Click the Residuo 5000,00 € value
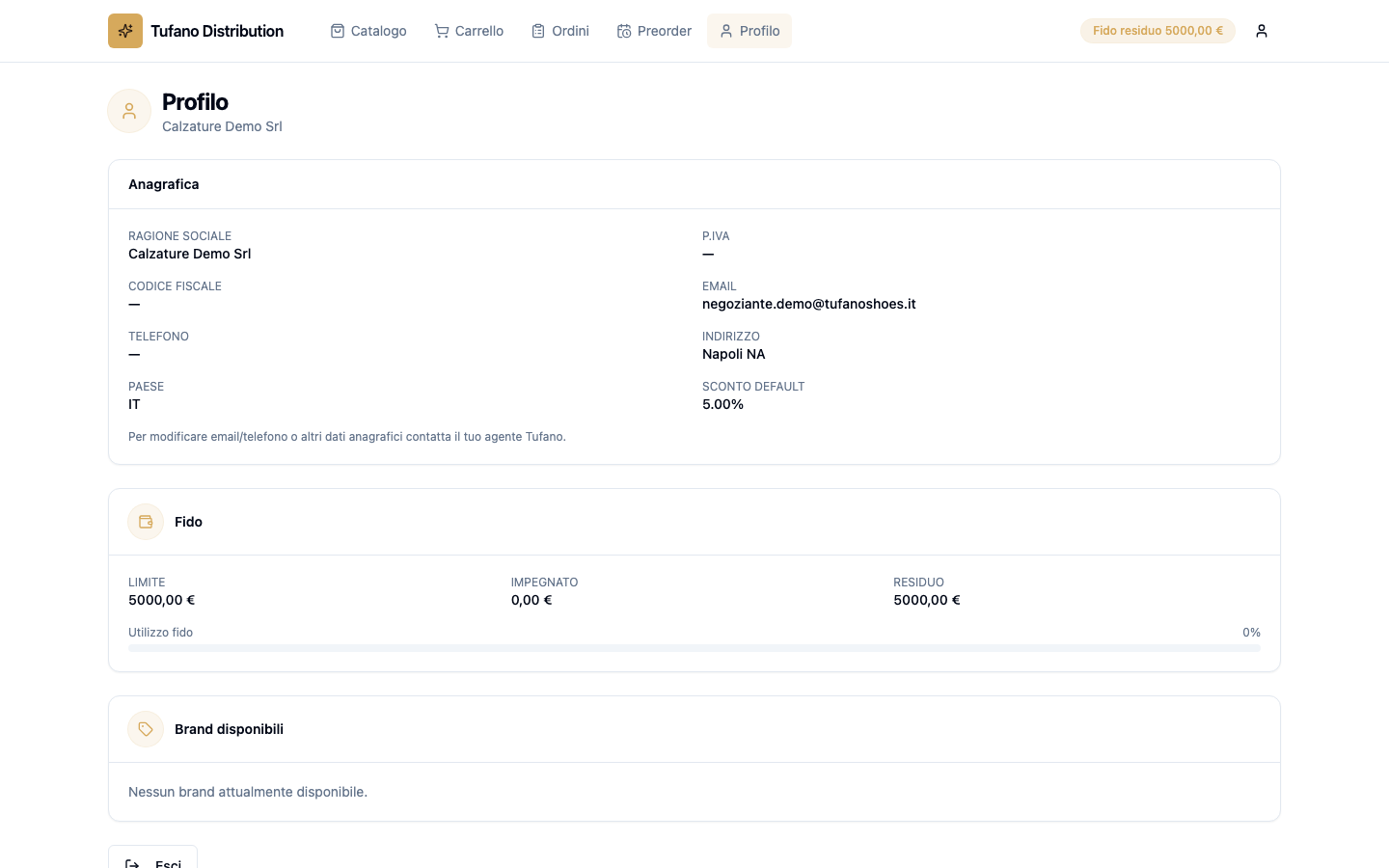The image size is (1389, 868). tap(927, 600)
